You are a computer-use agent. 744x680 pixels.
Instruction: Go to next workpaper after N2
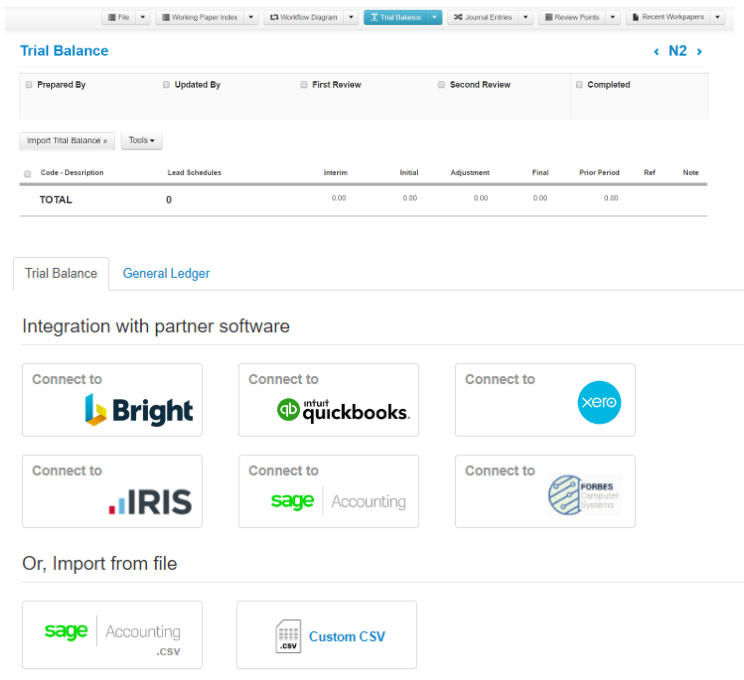pyautogui.click(x=699, y=51)
